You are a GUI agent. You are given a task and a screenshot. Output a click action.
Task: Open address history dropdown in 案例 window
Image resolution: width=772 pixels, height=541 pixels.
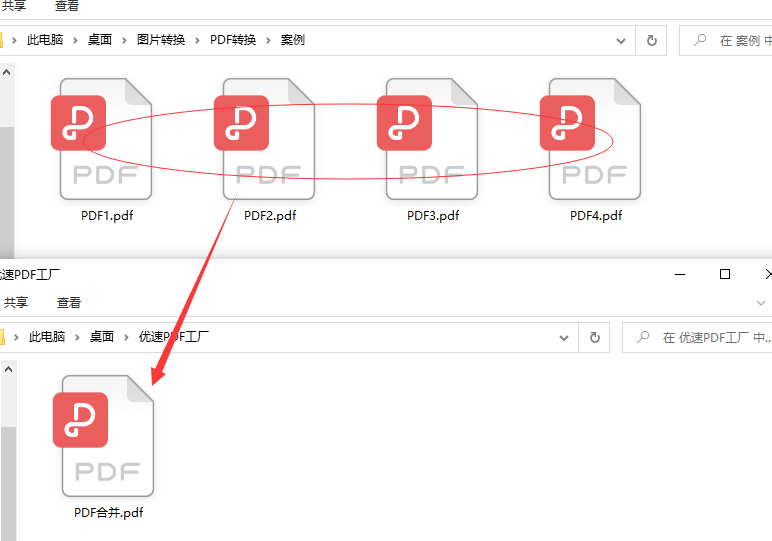[621, 41]
